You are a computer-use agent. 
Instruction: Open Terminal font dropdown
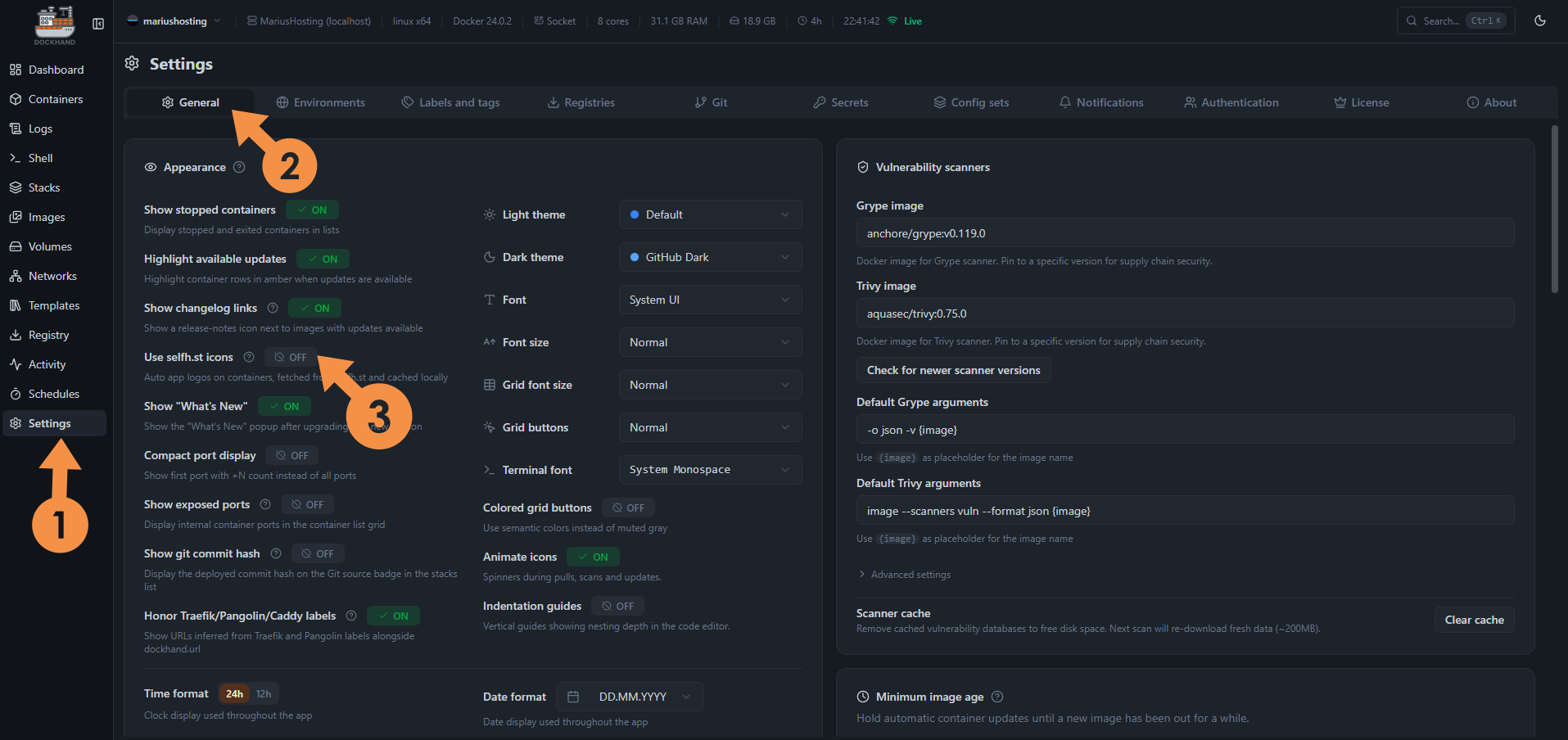pyautogui.click(x=710, y=470)
